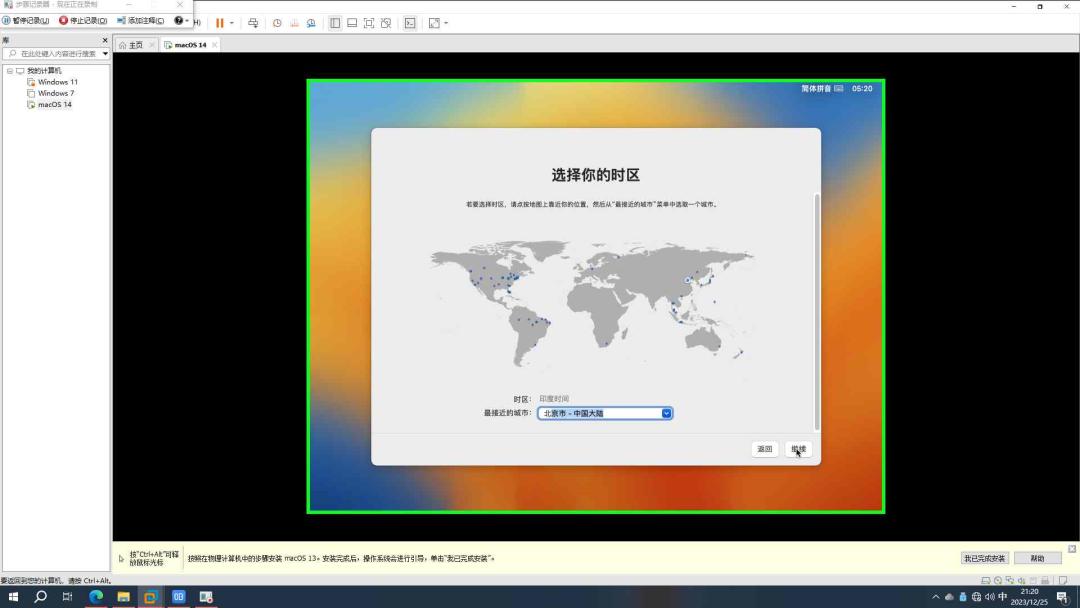The width and height of the screenshot is (1080, 608).
Task: Switch to the 主页 tab
Action: coord(133,44)
